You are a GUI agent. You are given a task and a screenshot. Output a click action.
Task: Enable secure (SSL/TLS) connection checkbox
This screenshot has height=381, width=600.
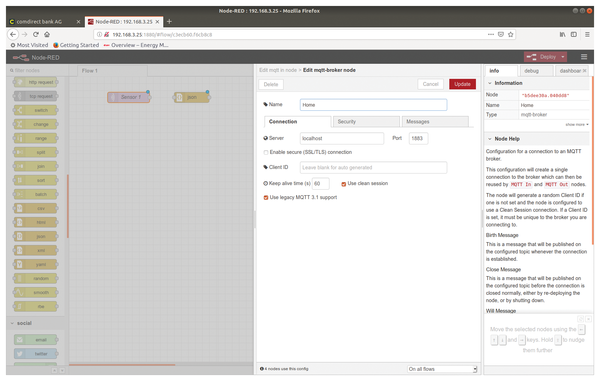point(266,152)
